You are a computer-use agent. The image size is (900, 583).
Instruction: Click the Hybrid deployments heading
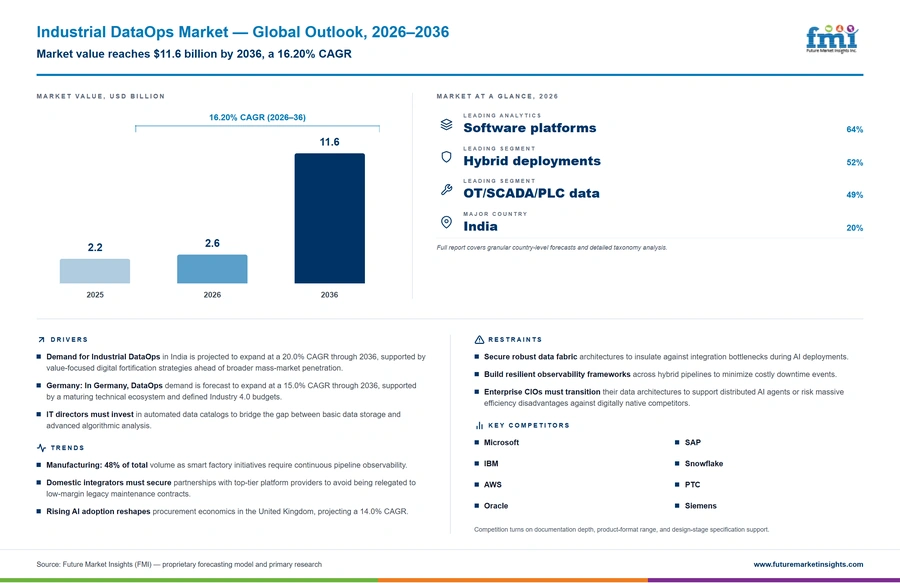(x=532, y=161)
